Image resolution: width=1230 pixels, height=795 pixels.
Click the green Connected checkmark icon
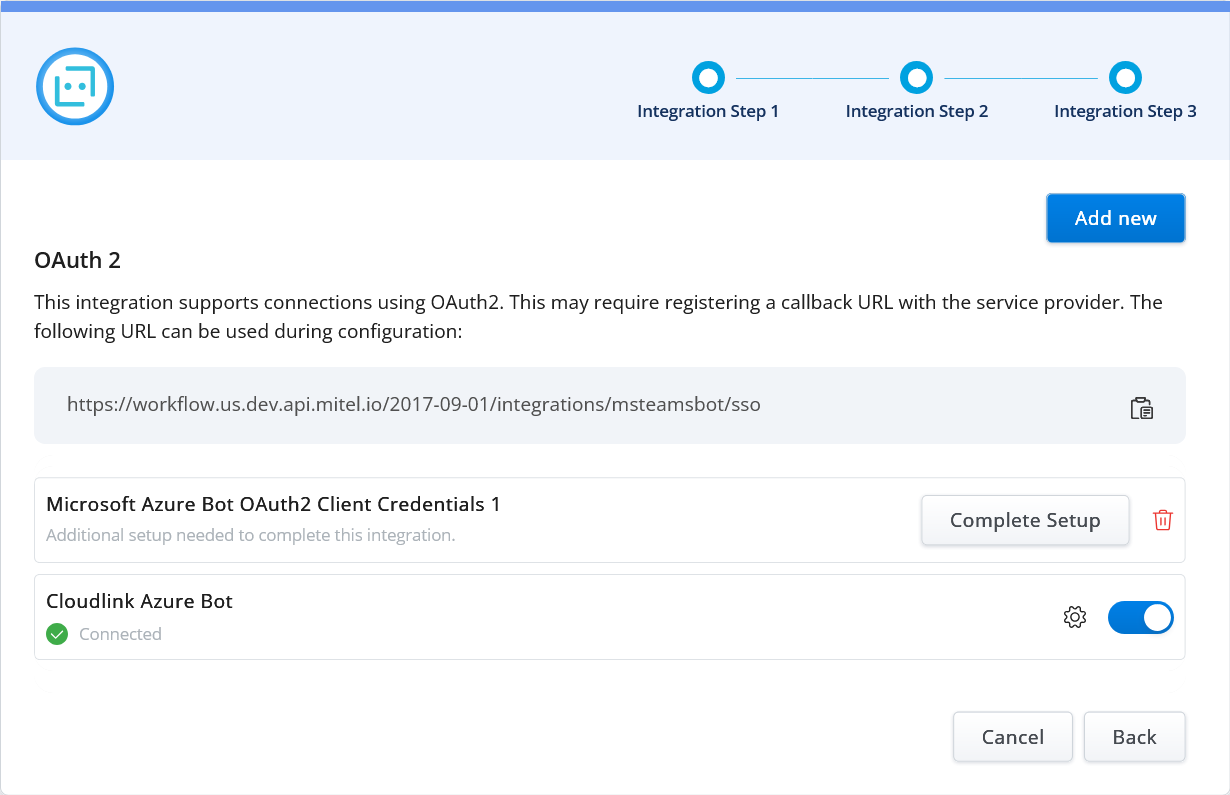[x=57, y=634]
